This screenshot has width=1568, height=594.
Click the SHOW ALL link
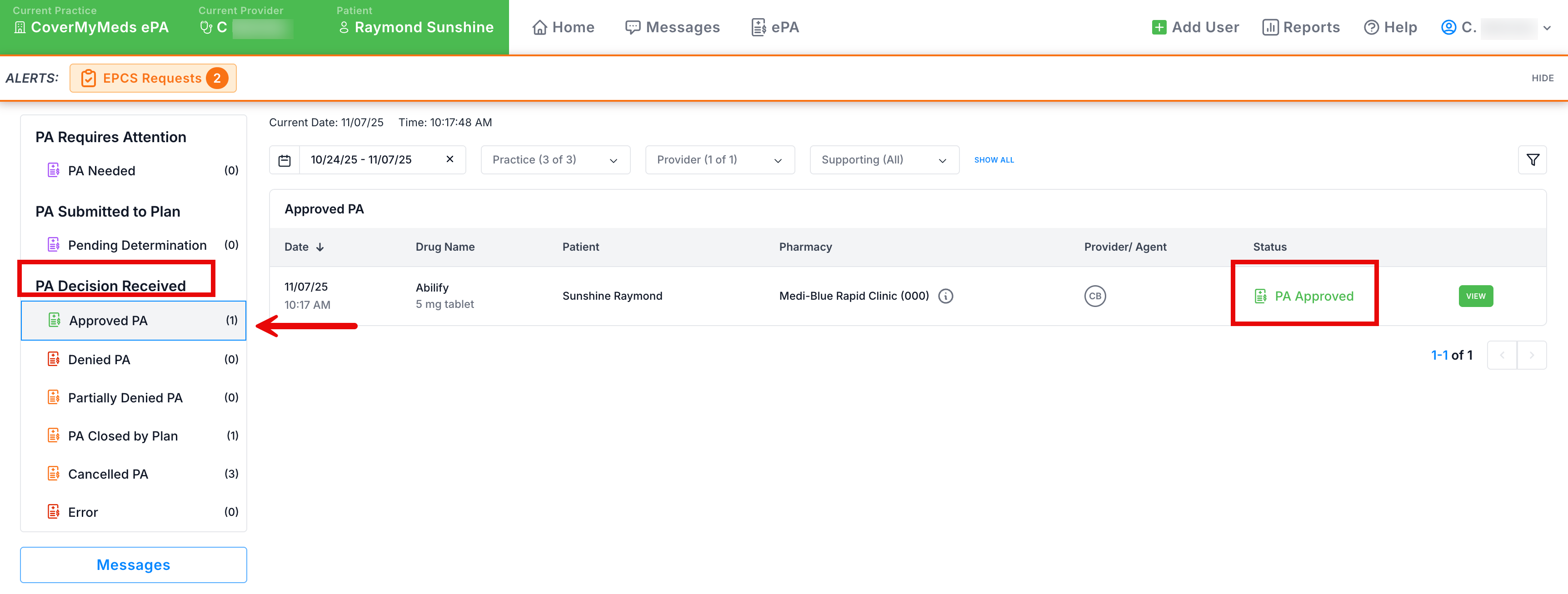pos(994,160)
